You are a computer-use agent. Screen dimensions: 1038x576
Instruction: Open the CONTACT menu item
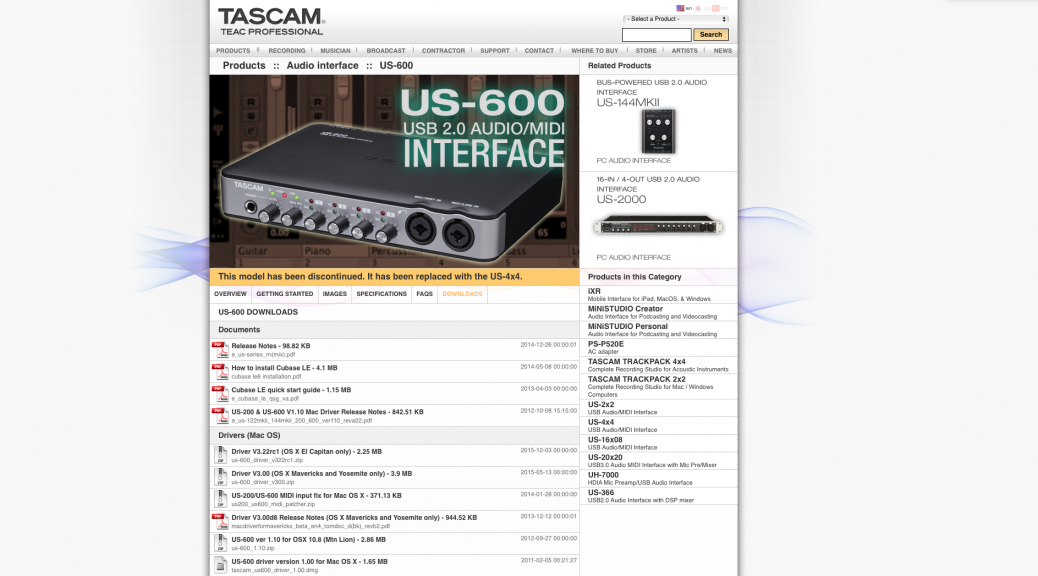point(540,50)
